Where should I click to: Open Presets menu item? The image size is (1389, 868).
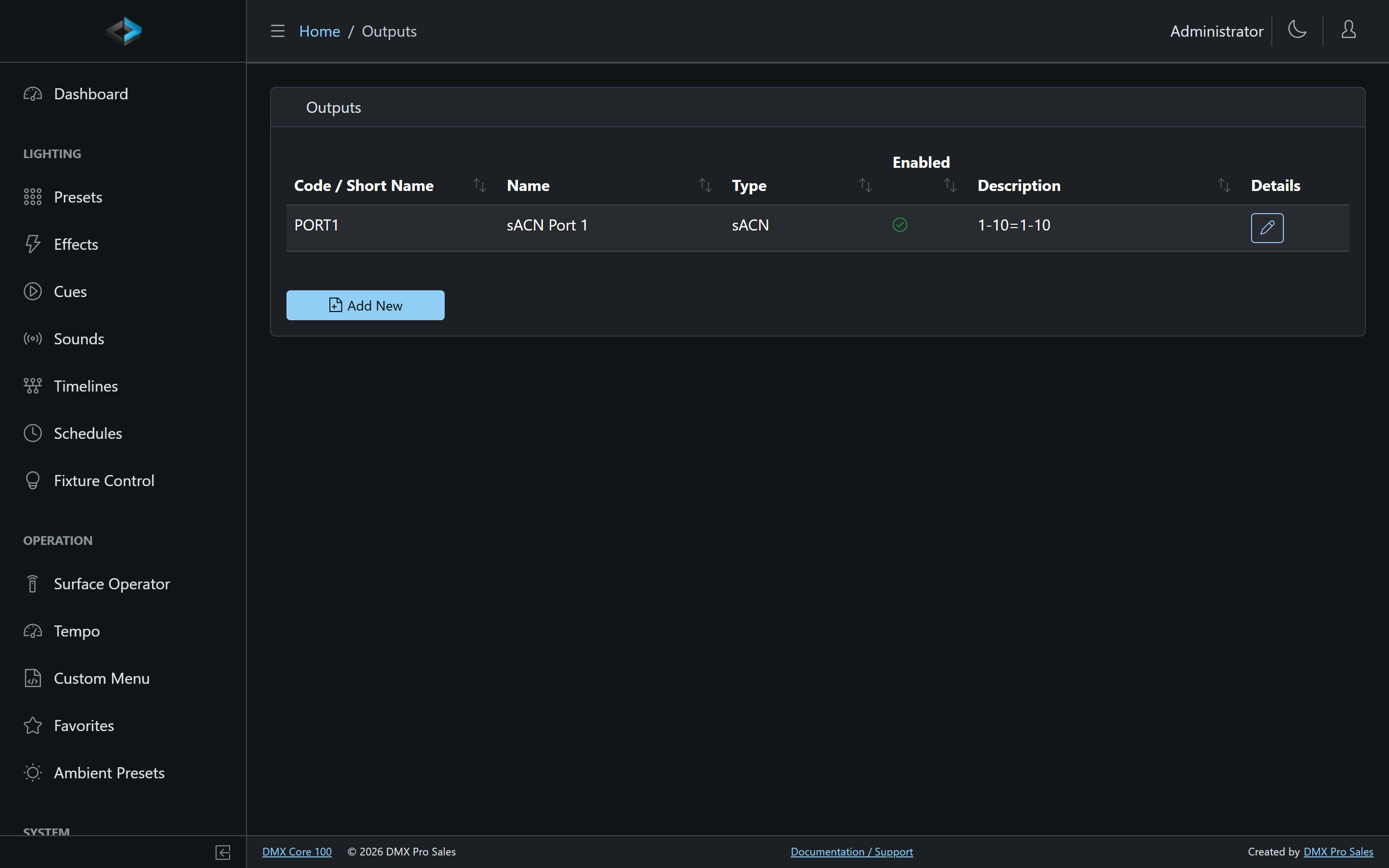click(x=123, y=197)
